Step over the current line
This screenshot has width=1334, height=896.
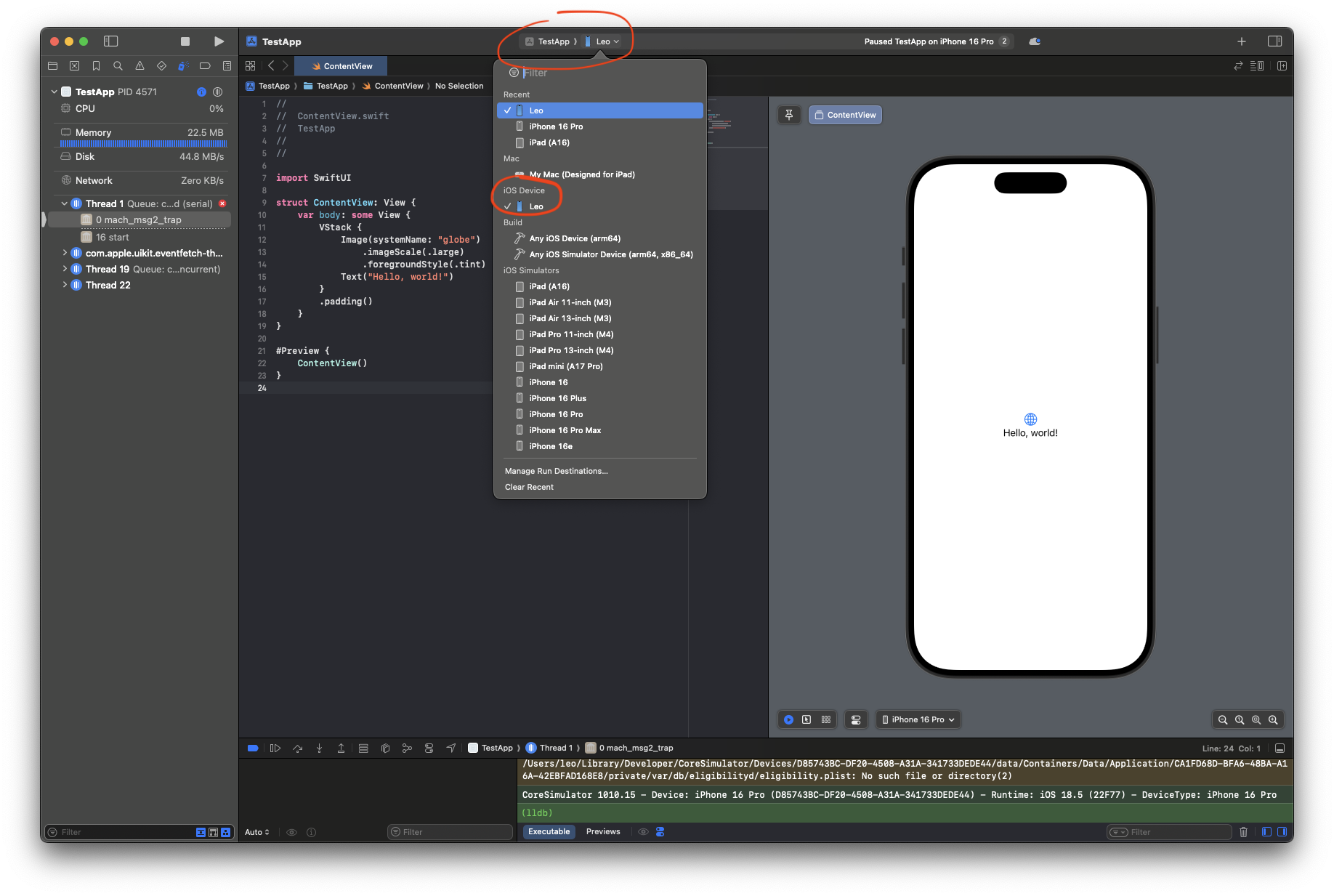point(297,748)
